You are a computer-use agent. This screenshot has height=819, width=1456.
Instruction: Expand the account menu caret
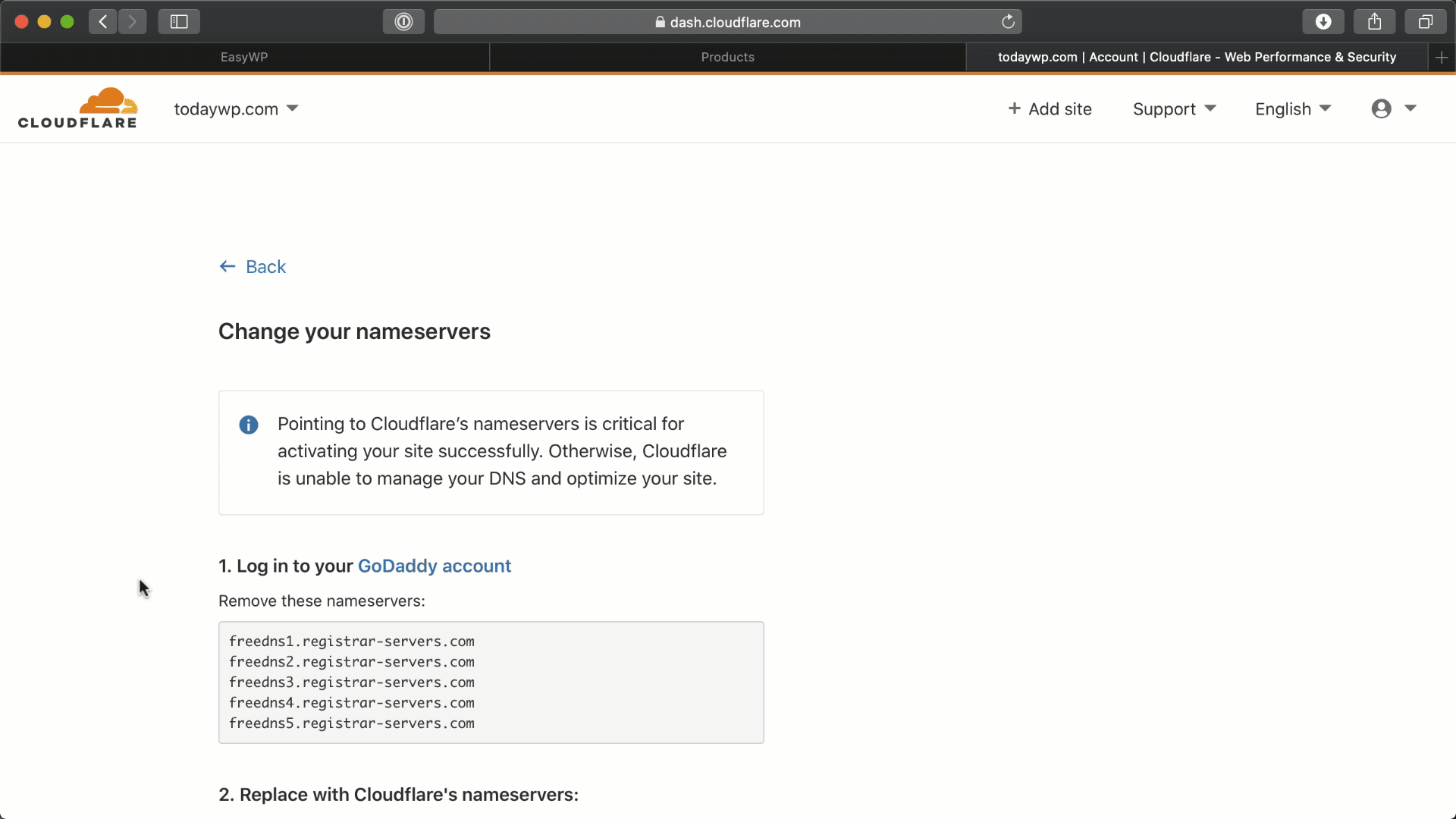point(1410,108)
